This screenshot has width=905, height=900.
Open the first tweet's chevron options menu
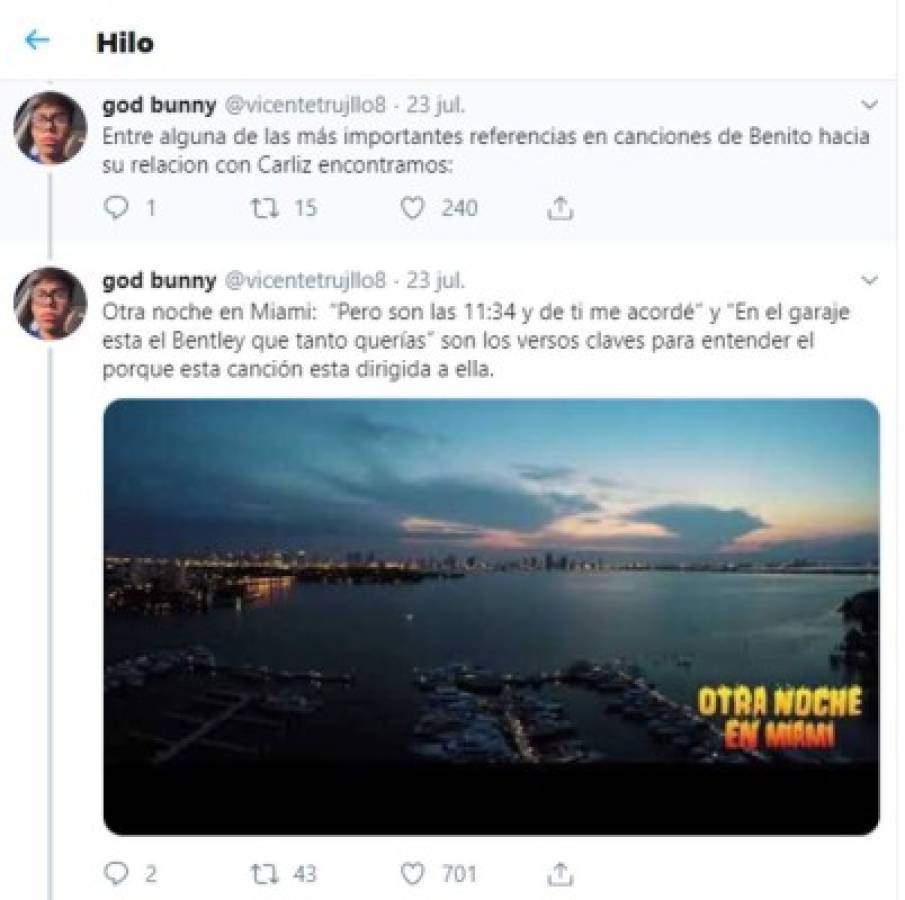point(869,105)
